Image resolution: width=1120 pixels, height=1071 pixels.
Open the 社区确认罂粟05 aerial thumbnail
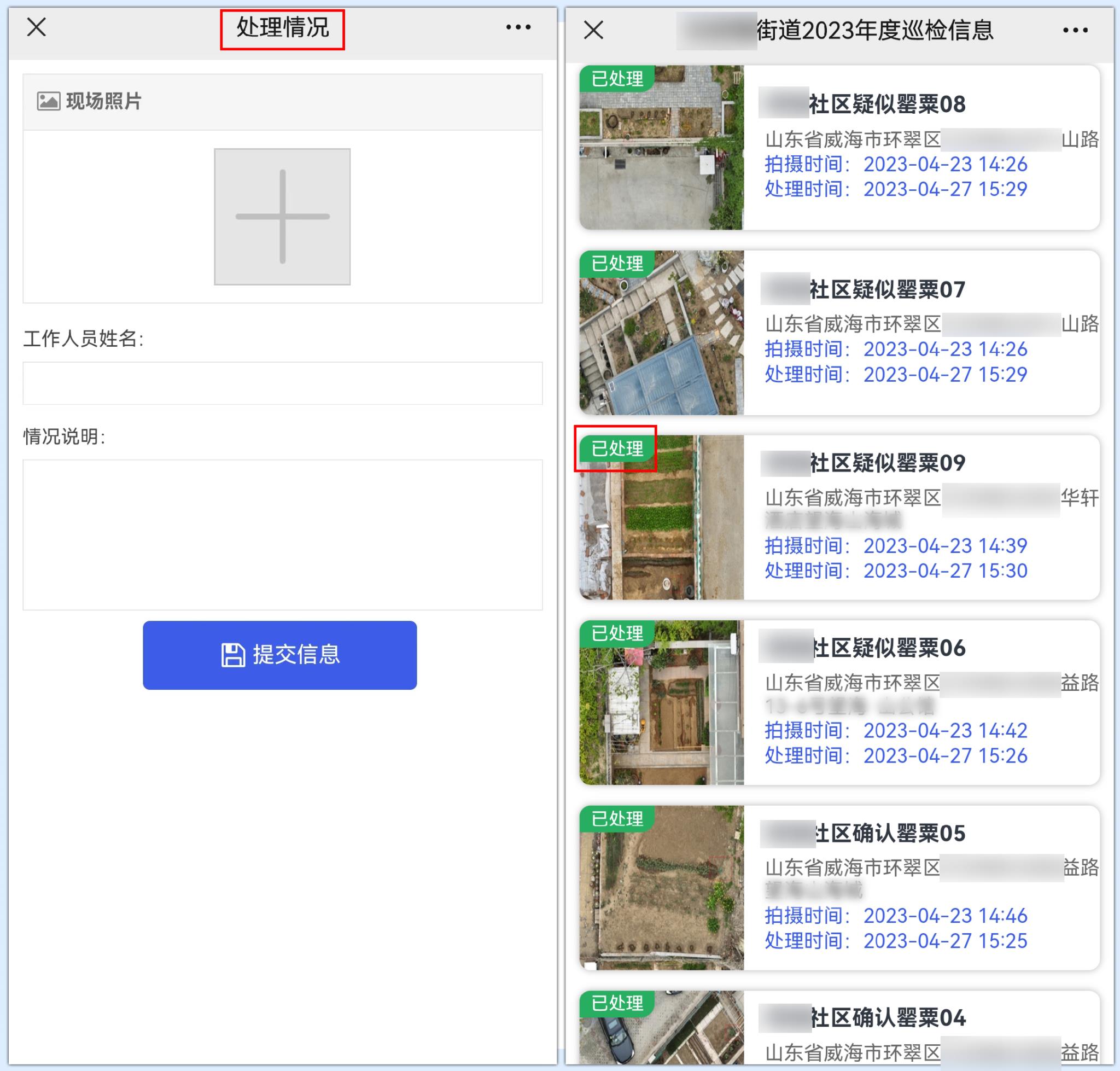coord(662,887)
